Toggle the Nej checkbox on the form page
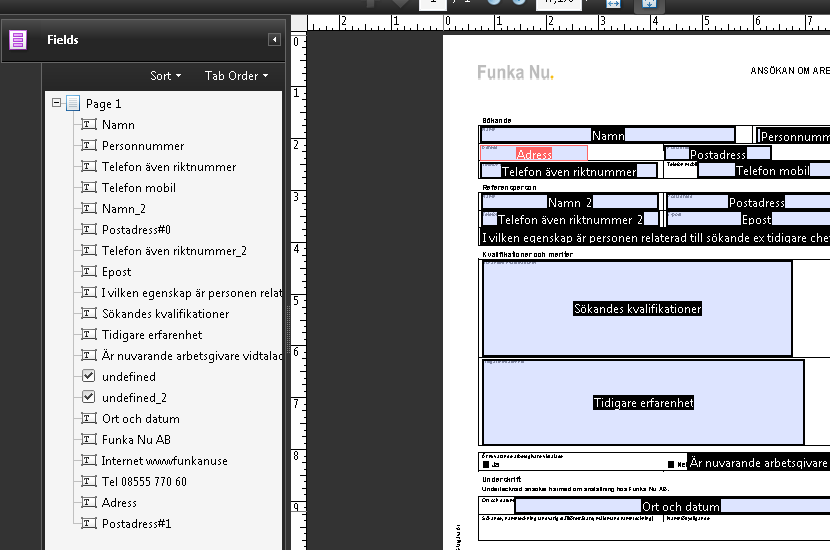Image resolution: width=830 pixels, height=550 pixels. 671,464
